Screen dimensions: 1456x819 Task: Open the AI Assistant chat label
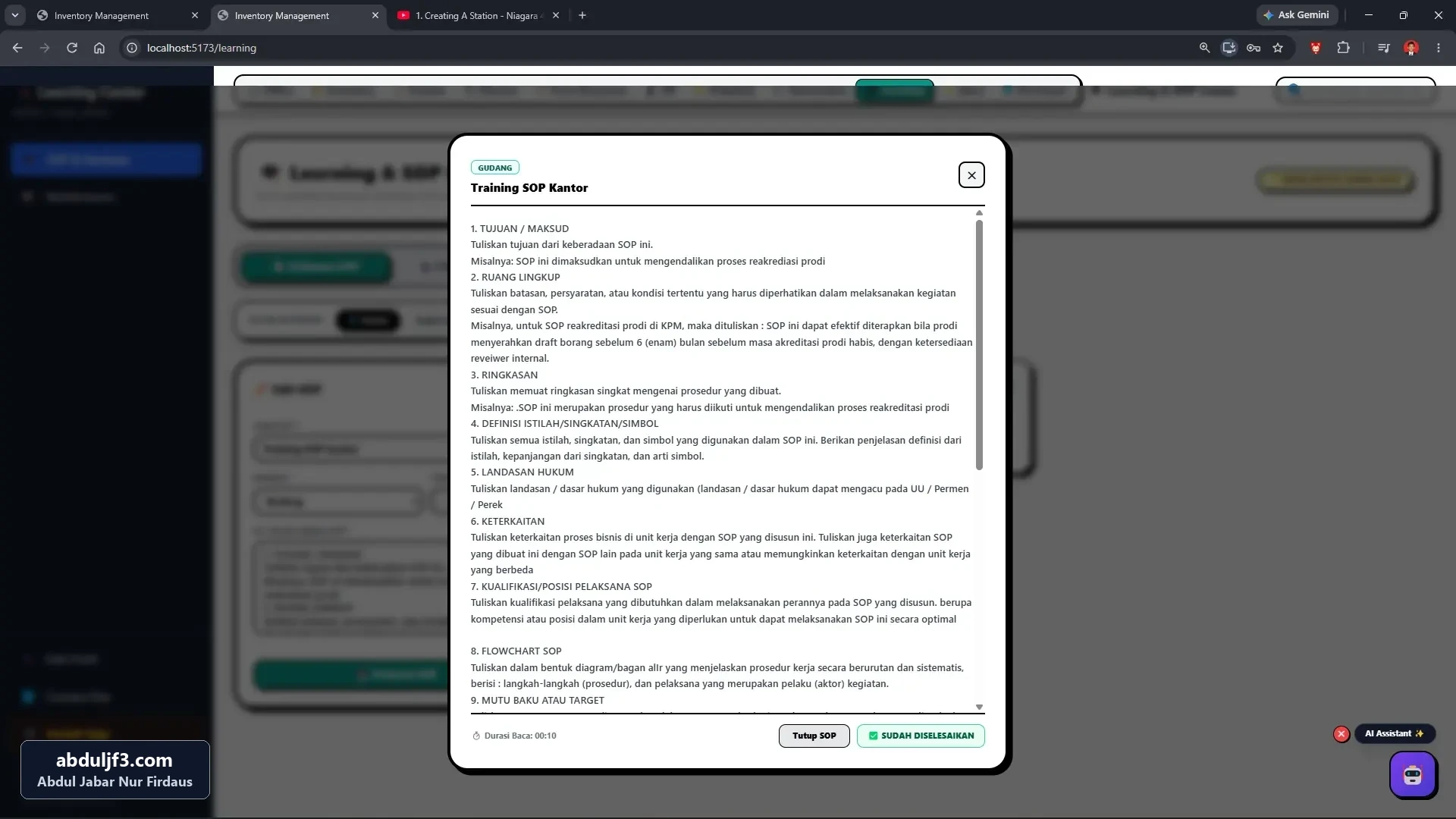[x=1394, y=733]
